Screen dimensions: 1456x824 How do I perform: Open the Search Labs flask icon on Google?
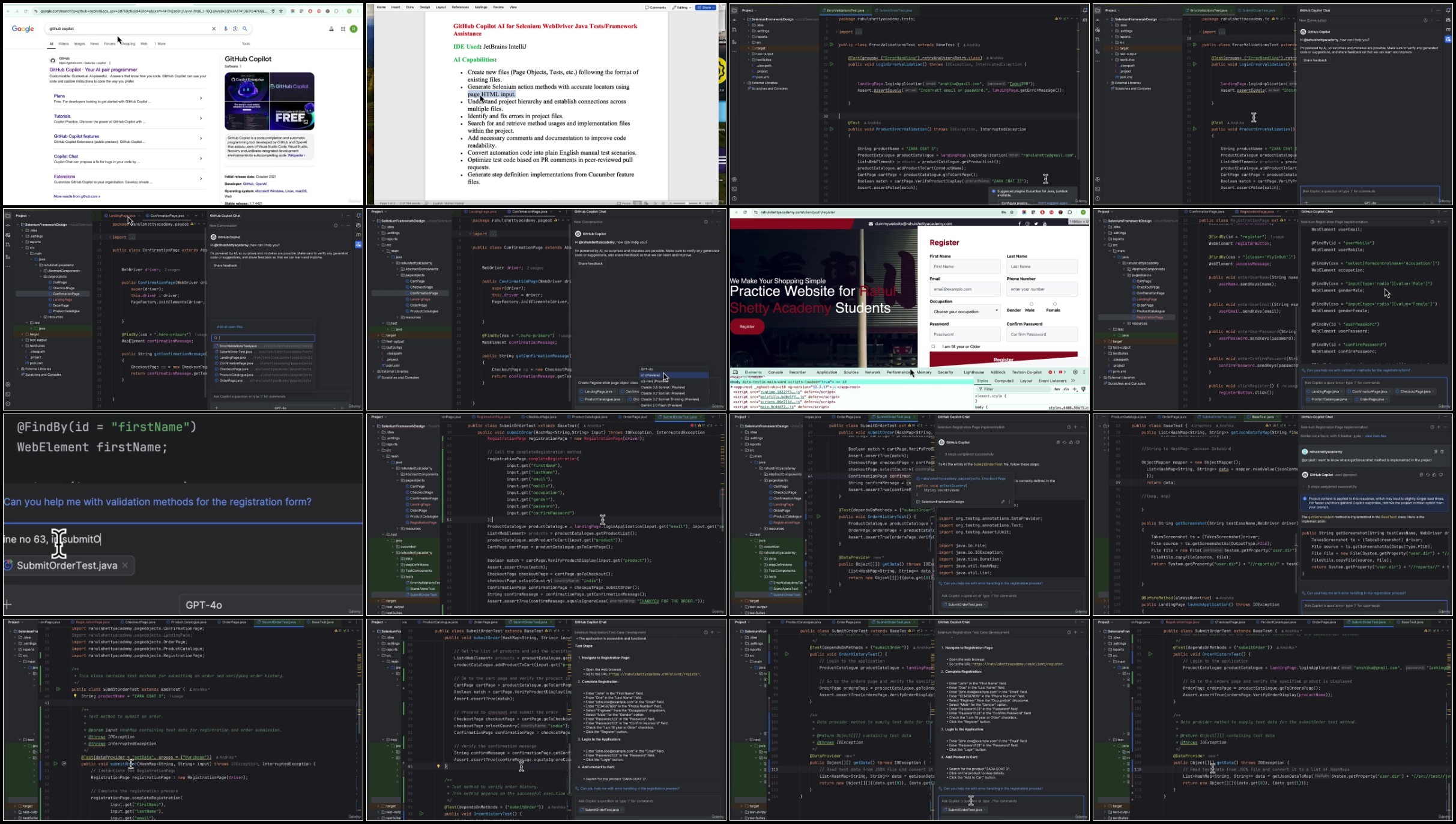pyautogui.click(x=331, y=29)
